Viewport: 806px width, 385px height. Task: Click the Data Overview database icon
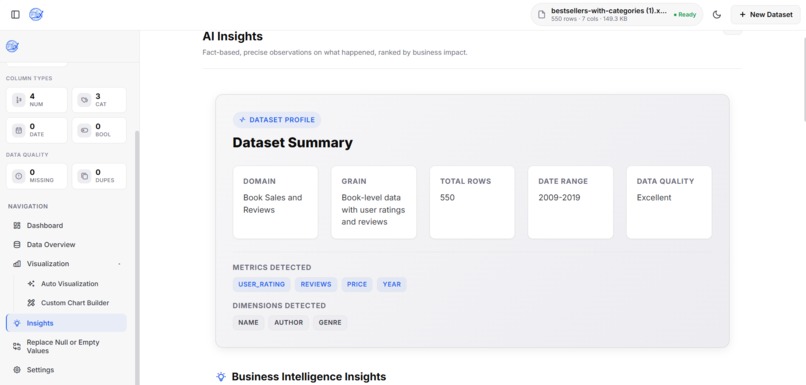click(x=17, y=245)
